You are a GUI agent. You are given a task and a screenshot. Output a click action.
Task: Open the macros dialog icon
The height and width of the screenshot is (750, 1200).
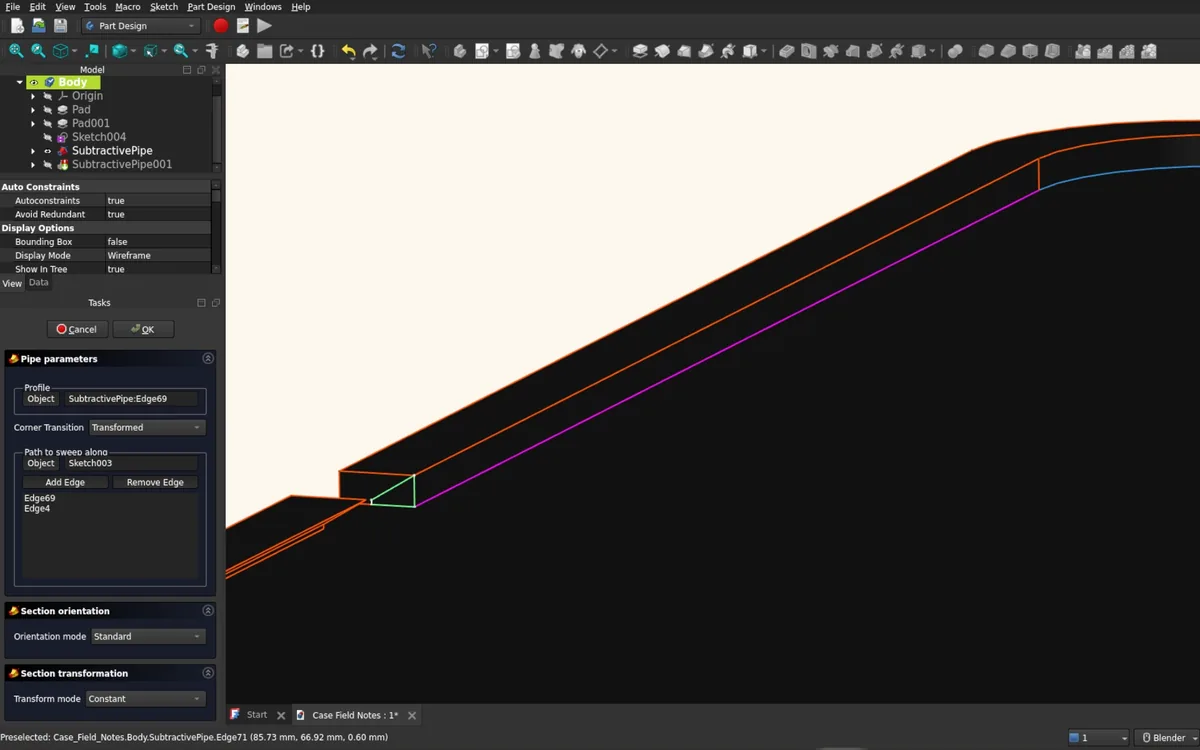tap(242, 26)
